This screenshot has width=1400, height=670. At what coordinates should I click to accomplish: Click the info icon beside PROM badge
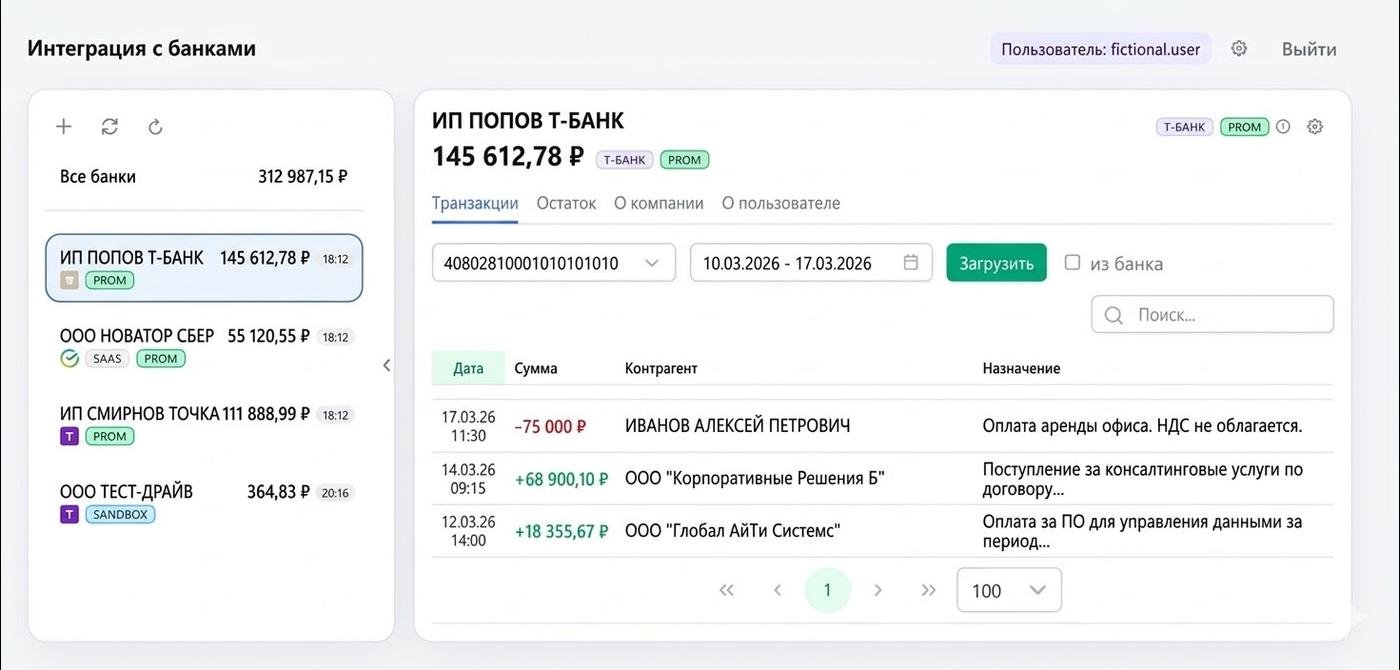point(1283,127)
